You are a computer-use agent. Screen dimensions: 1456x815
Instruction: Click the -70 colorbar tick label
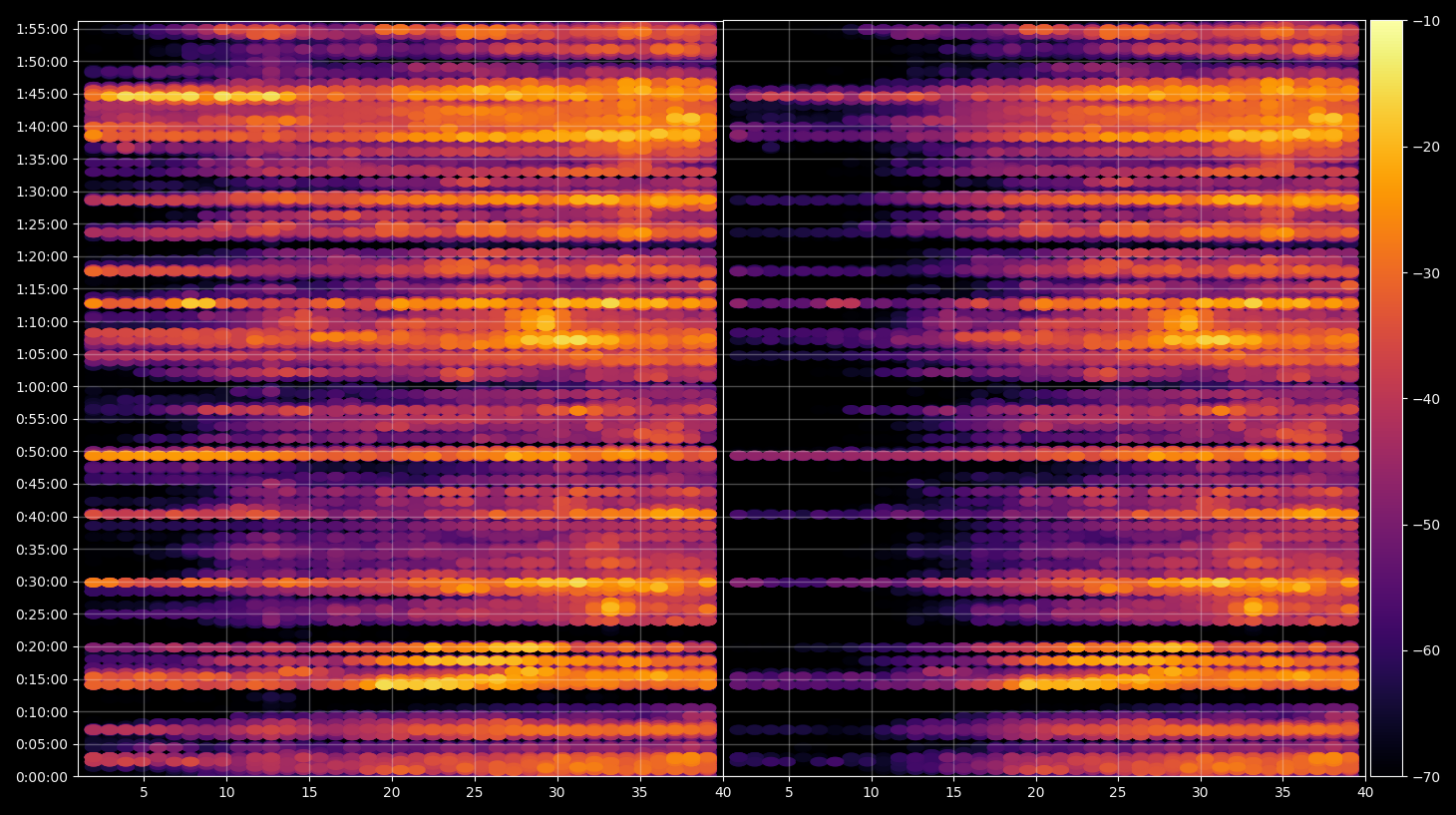click(x=1426, y=777)
